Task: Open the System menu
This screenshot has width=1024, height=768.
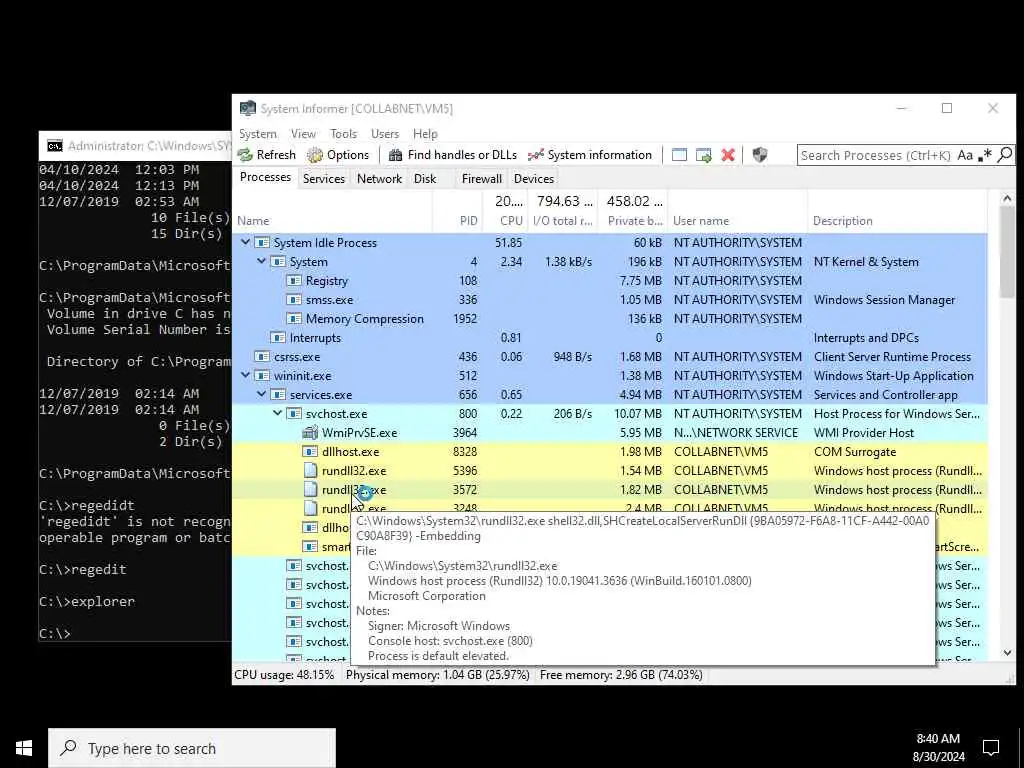Action: pyautogui.click(x=257, y=133)
